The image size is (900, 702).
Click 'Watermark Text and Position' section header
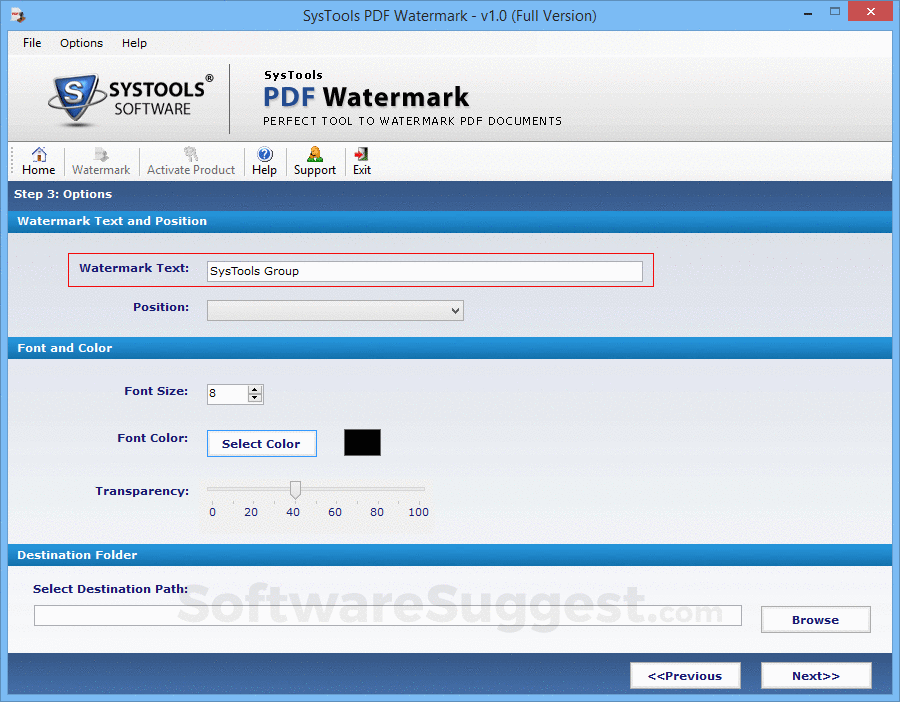112,221
